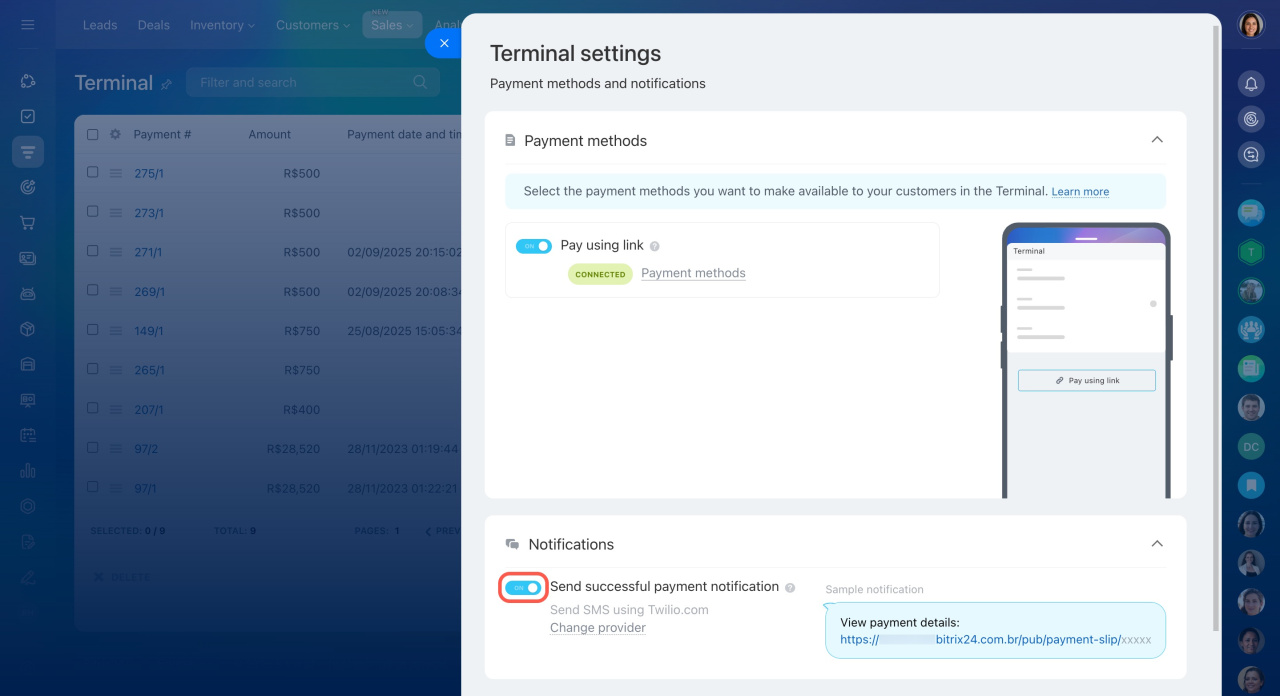Open the hamburger menu icon
The width and height of the screenshot is (1280, 696).
(x=28, y=25)
